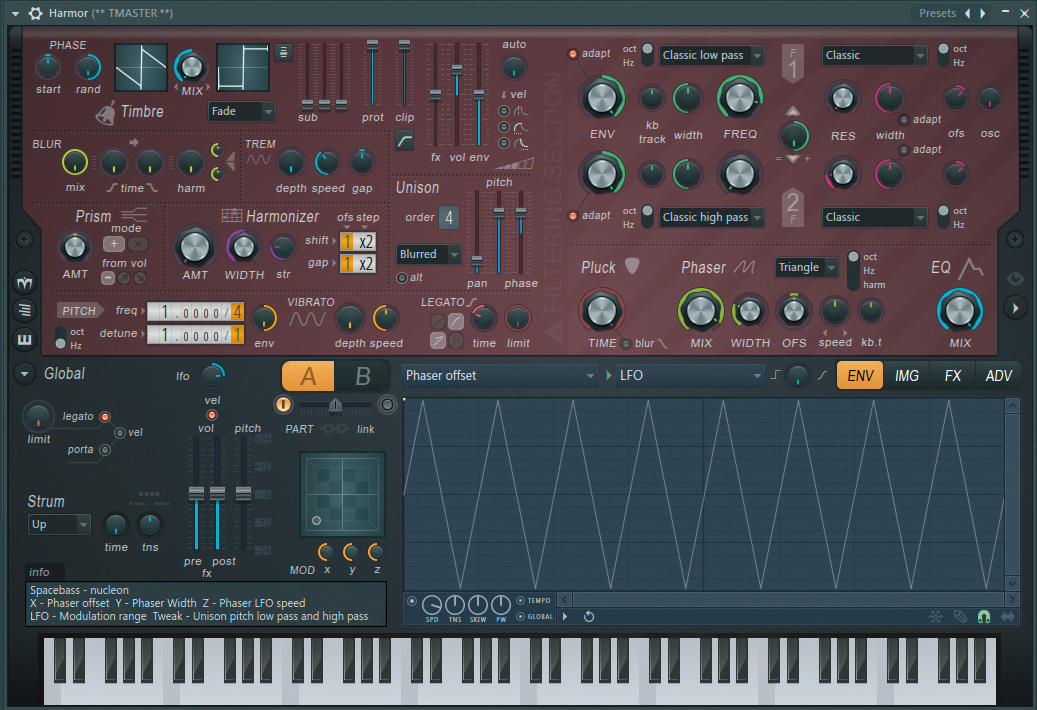Select the FX tab

[x=952, y=375]
